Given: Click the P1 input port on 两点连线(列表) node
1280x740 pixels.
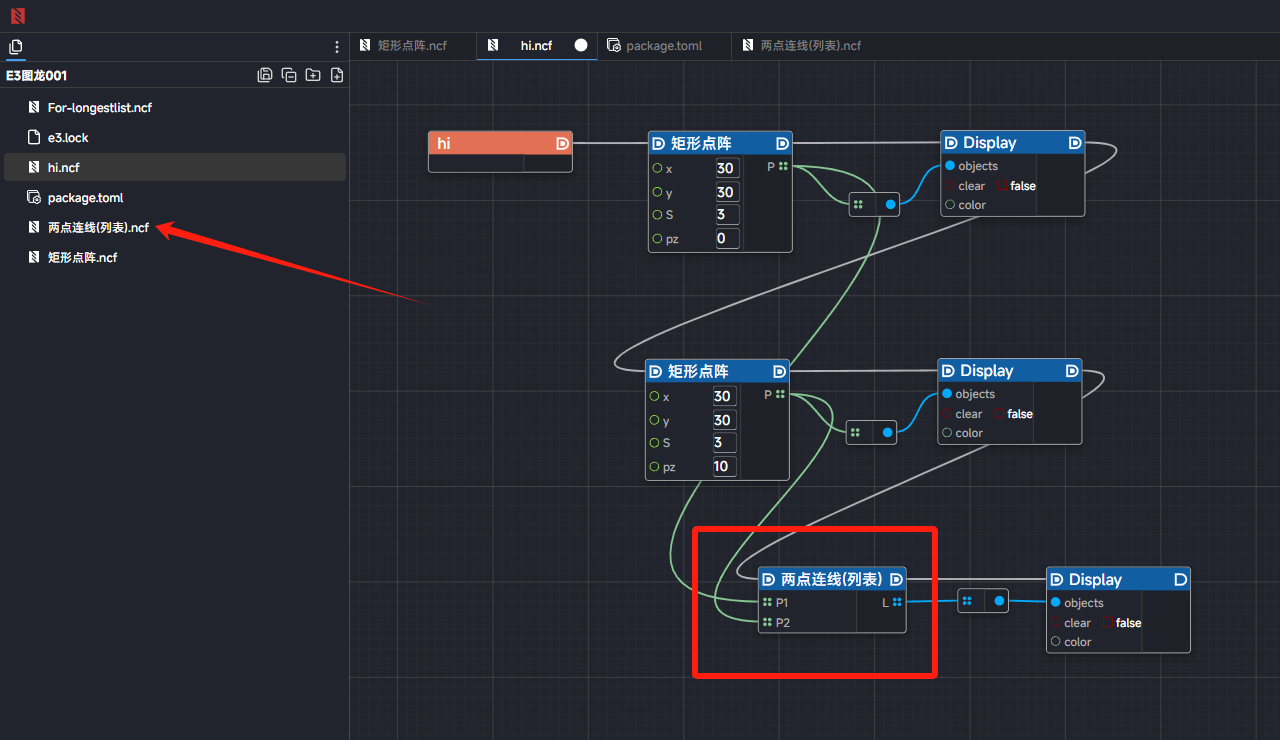Looking at the screenshot, I should pos(767,603).
